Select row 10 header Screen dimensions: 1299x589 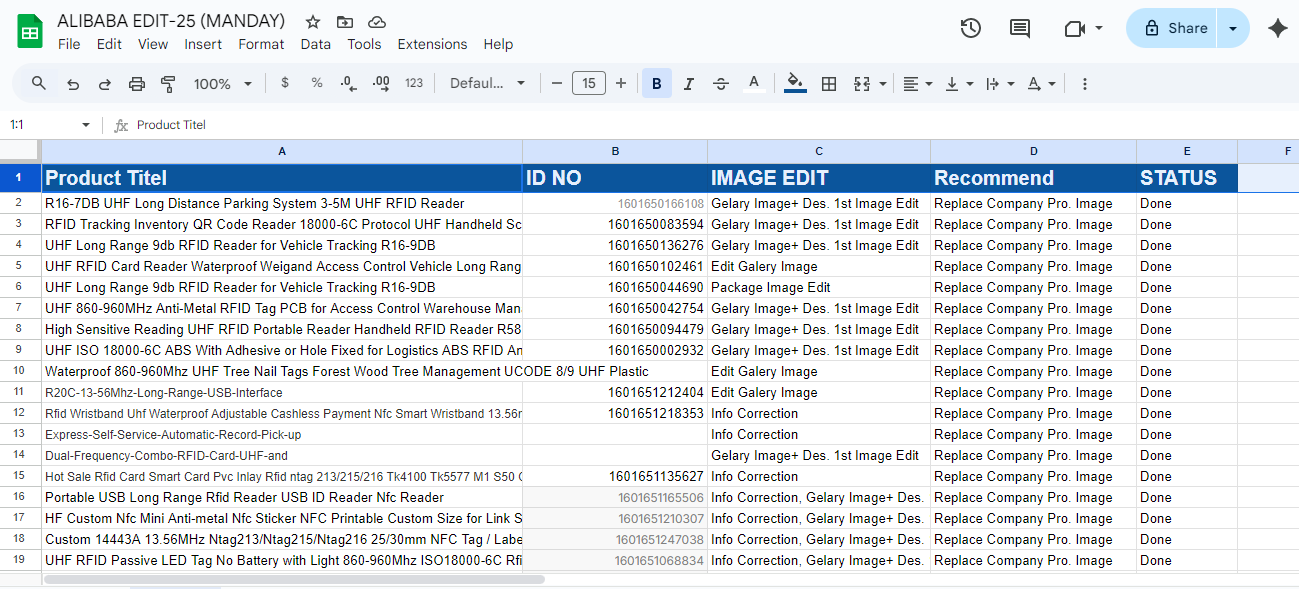pos(20,371)
